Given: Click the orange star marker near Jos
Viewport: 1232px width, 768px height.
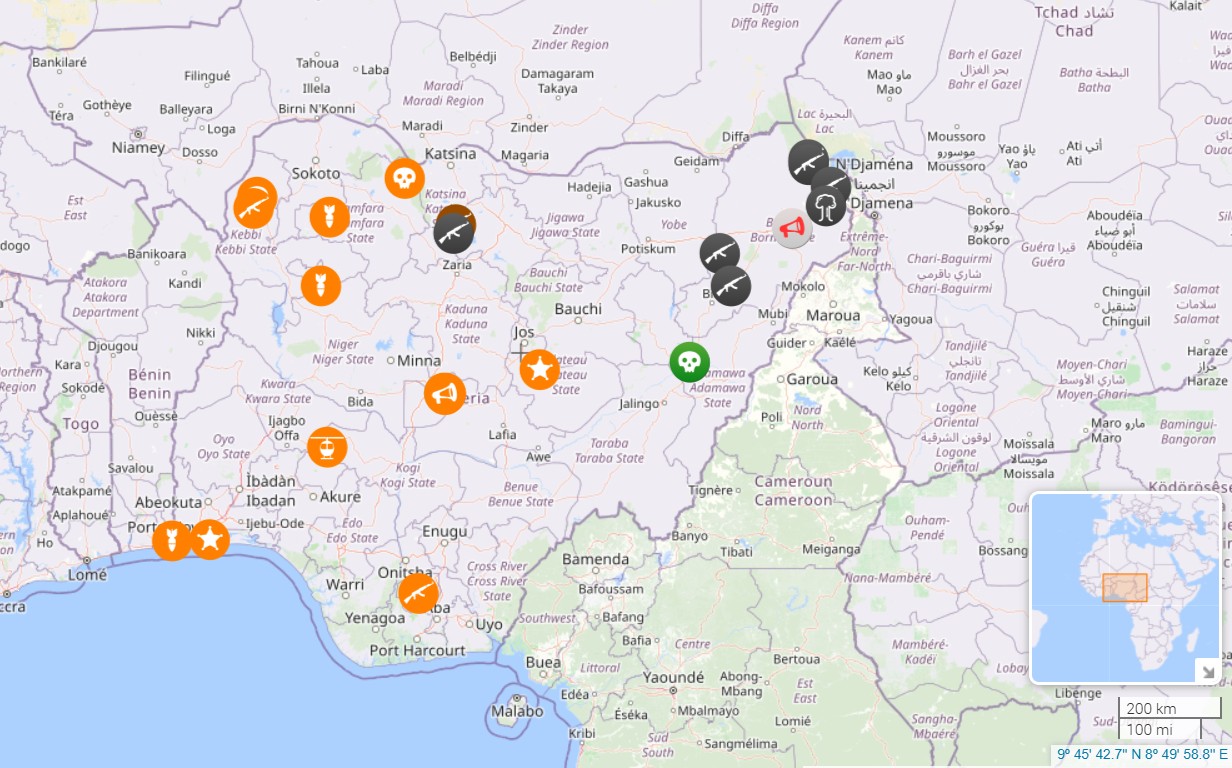Looking at the screenshot, I should tap(540, 370).
